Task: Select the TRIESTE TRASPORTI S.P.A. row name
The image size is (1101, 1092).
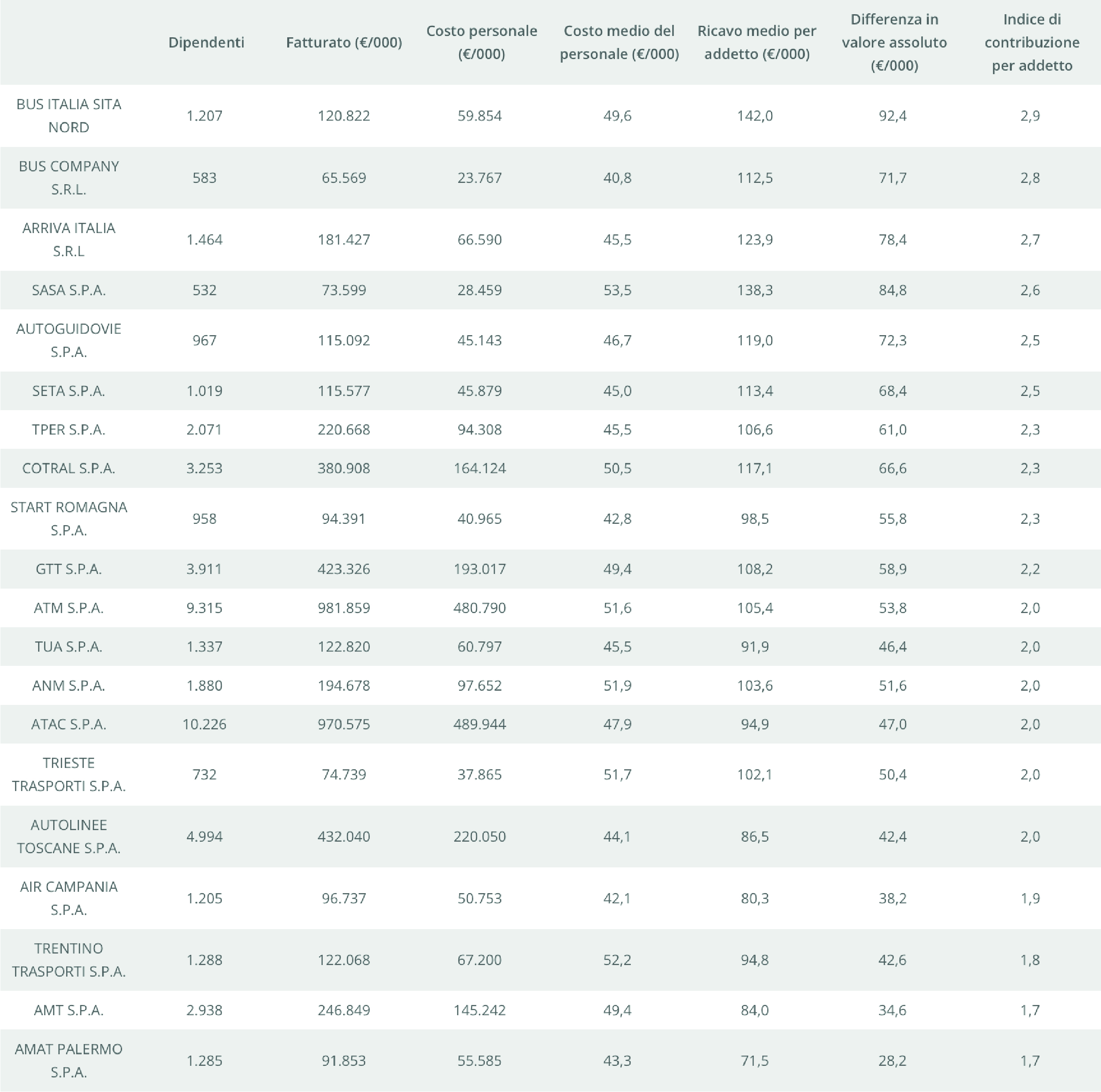Action: [68, 775]
